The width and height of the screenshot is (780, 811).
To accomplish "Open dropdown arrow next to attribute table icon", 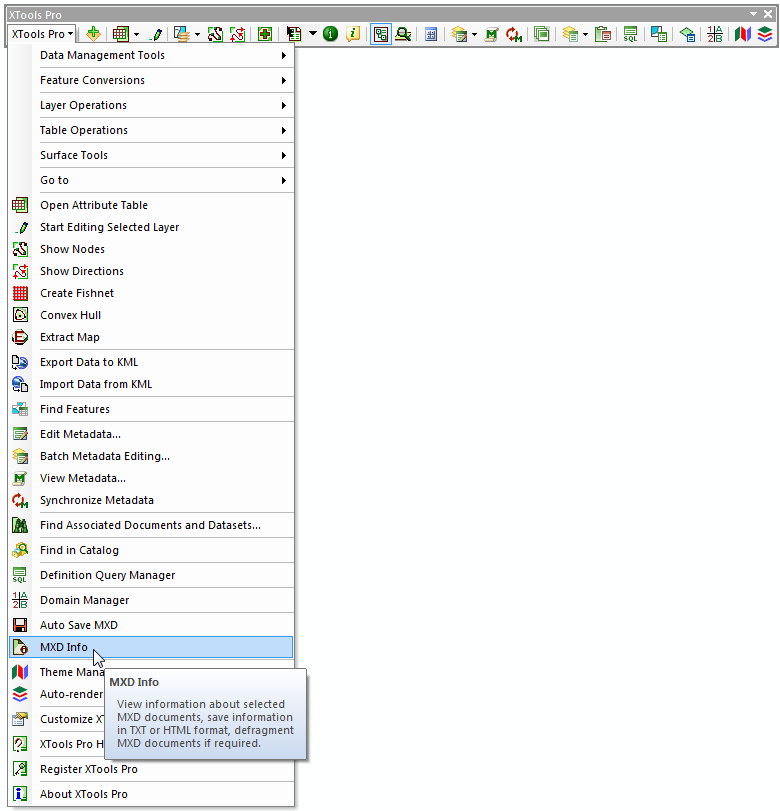I will click(x=137, y=35).
